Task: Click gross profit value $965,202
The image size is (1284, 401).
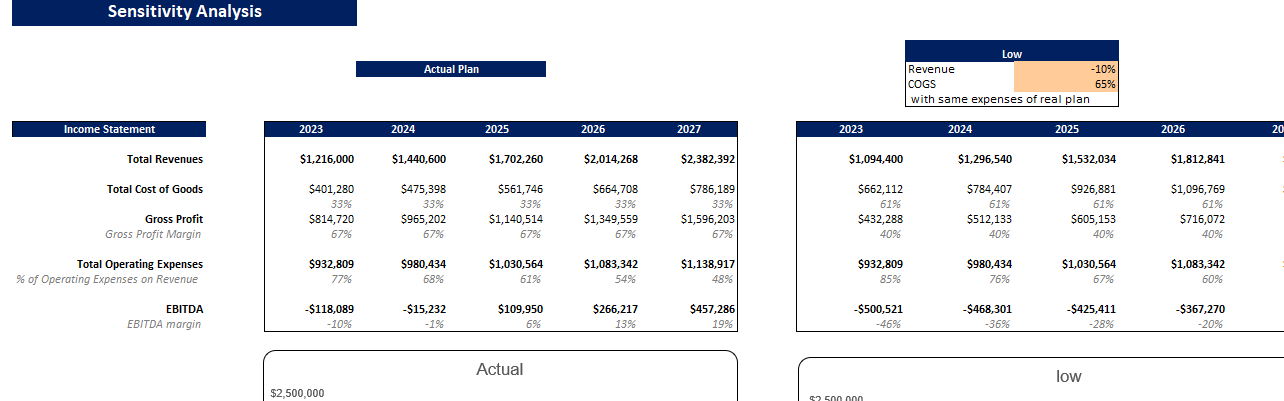Action: [x=423, y=219]
